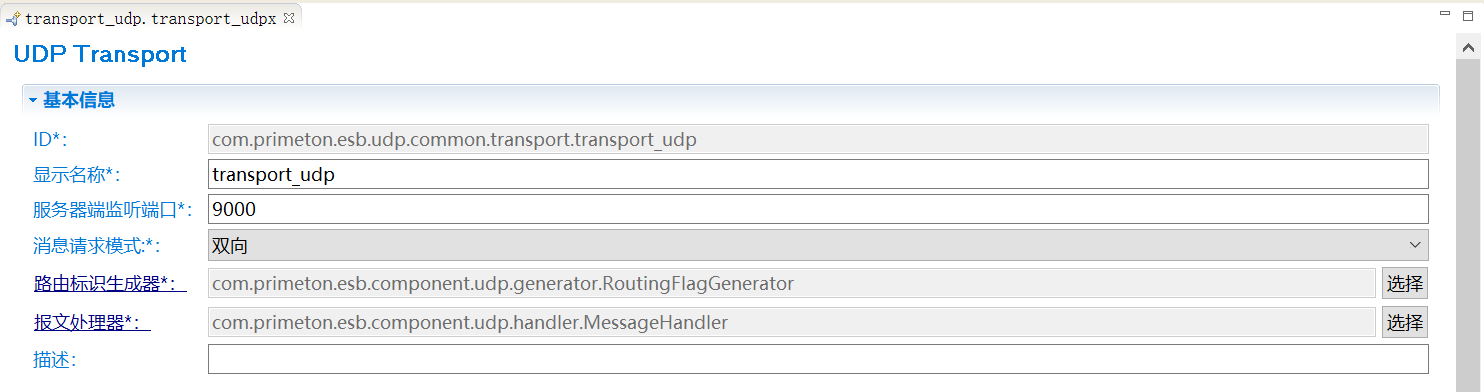The image size is (1484, 392).
Task: Minimize the editor area icon
Action: coord(1443,14)
